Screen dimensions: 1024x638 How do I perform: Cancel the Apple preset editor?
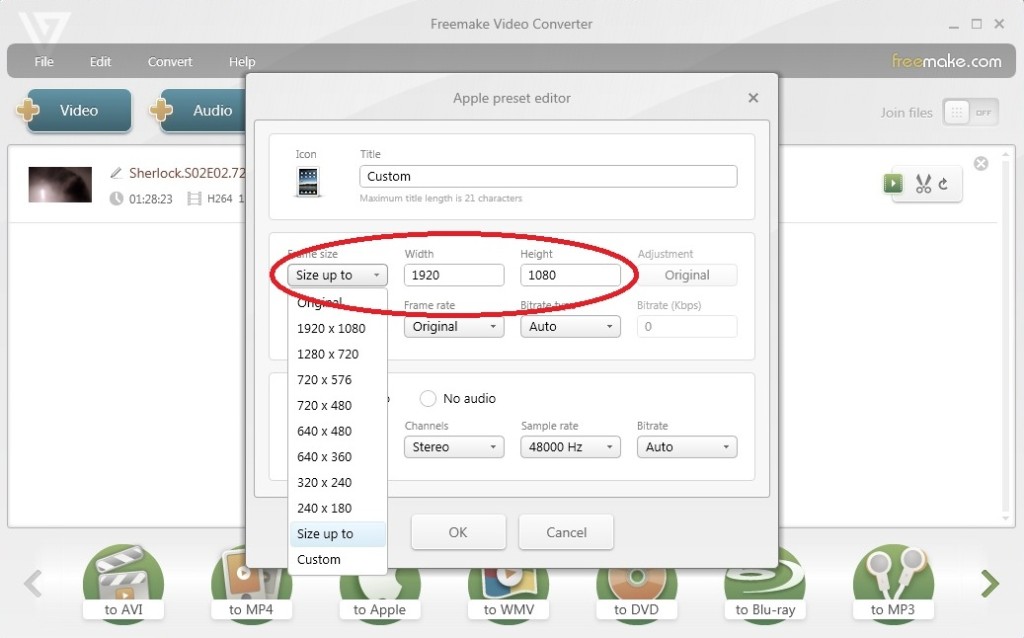coord(566,532)
